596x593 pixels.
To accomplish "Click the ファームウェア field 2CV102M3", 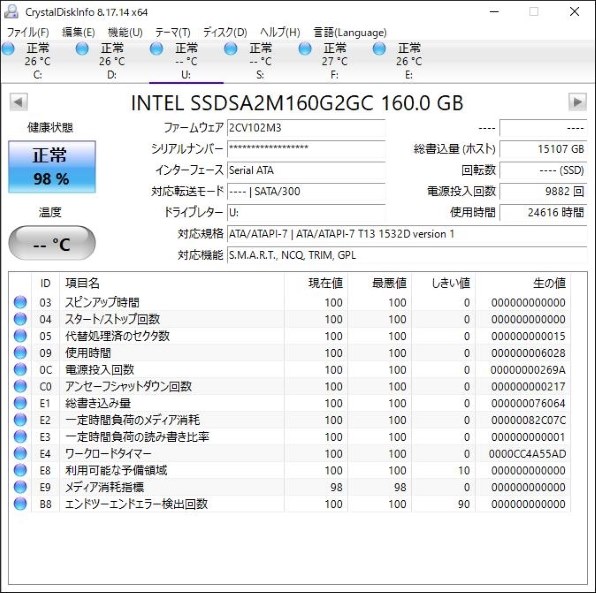I will 306,128.
